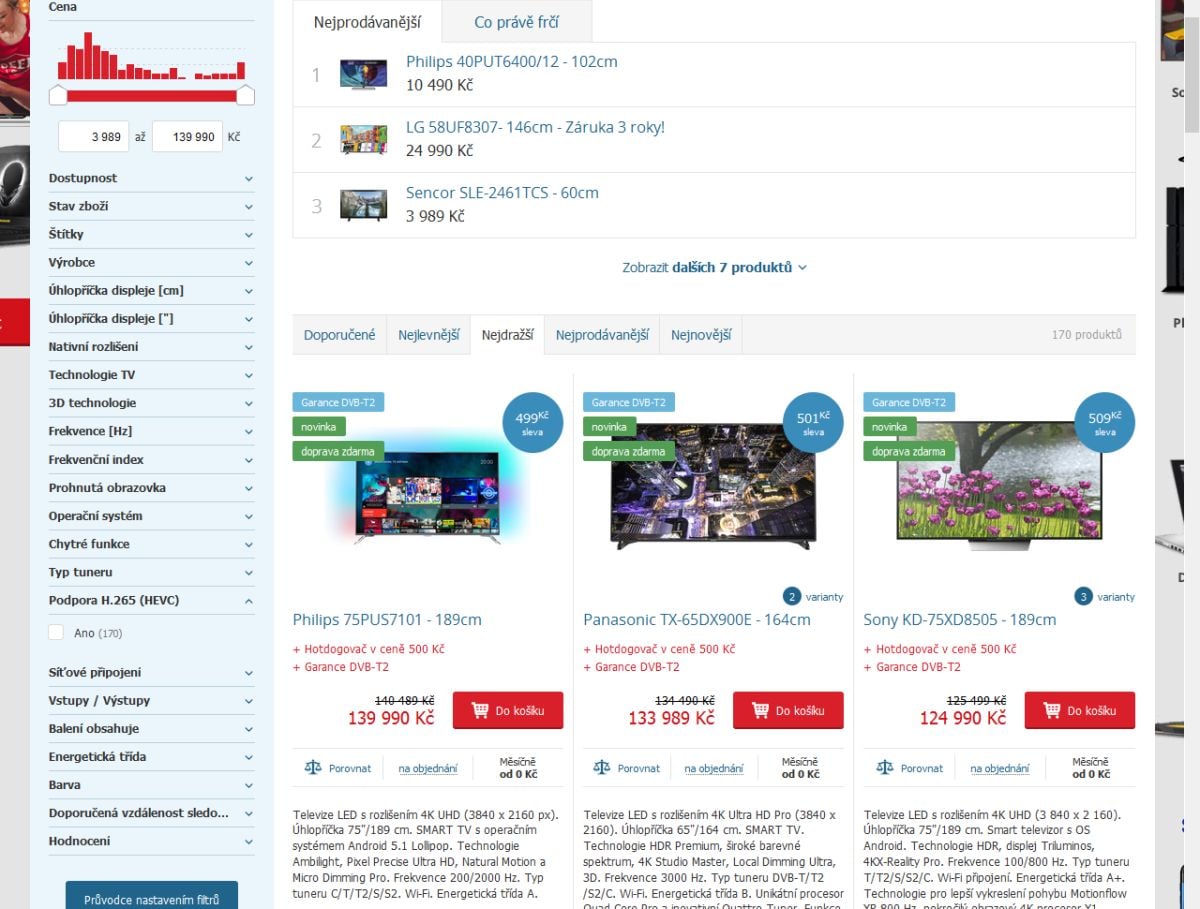Collapse the Podpora H.265 (HEVC) filter
This screenshot has width=1200, height=909.
click(151, 601)
